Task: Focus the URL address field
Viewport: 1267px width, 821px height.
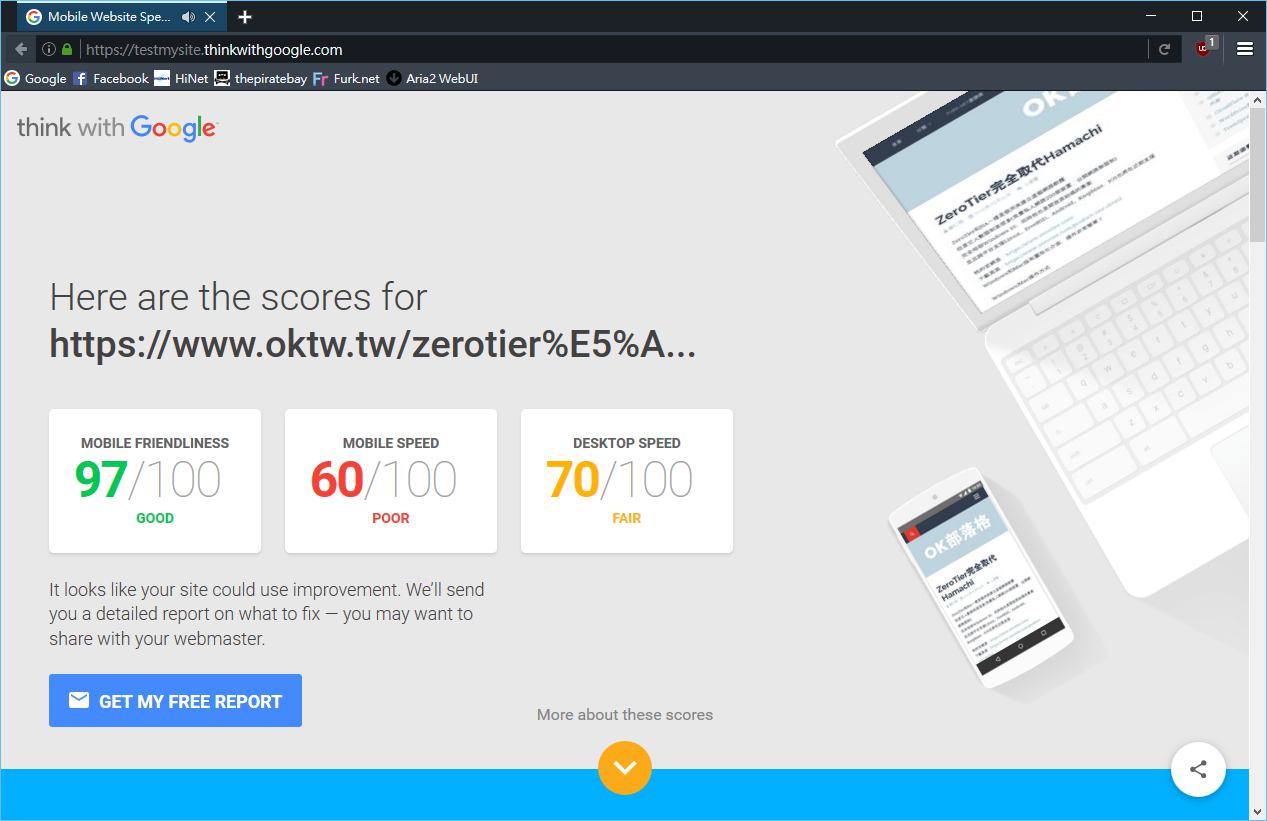Action: [612, 49]
